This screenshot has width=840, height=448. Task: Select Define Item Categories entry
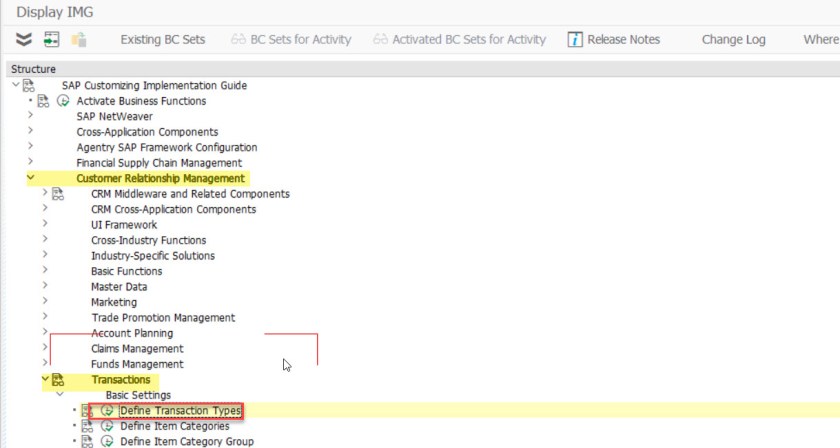click(175, 427)
